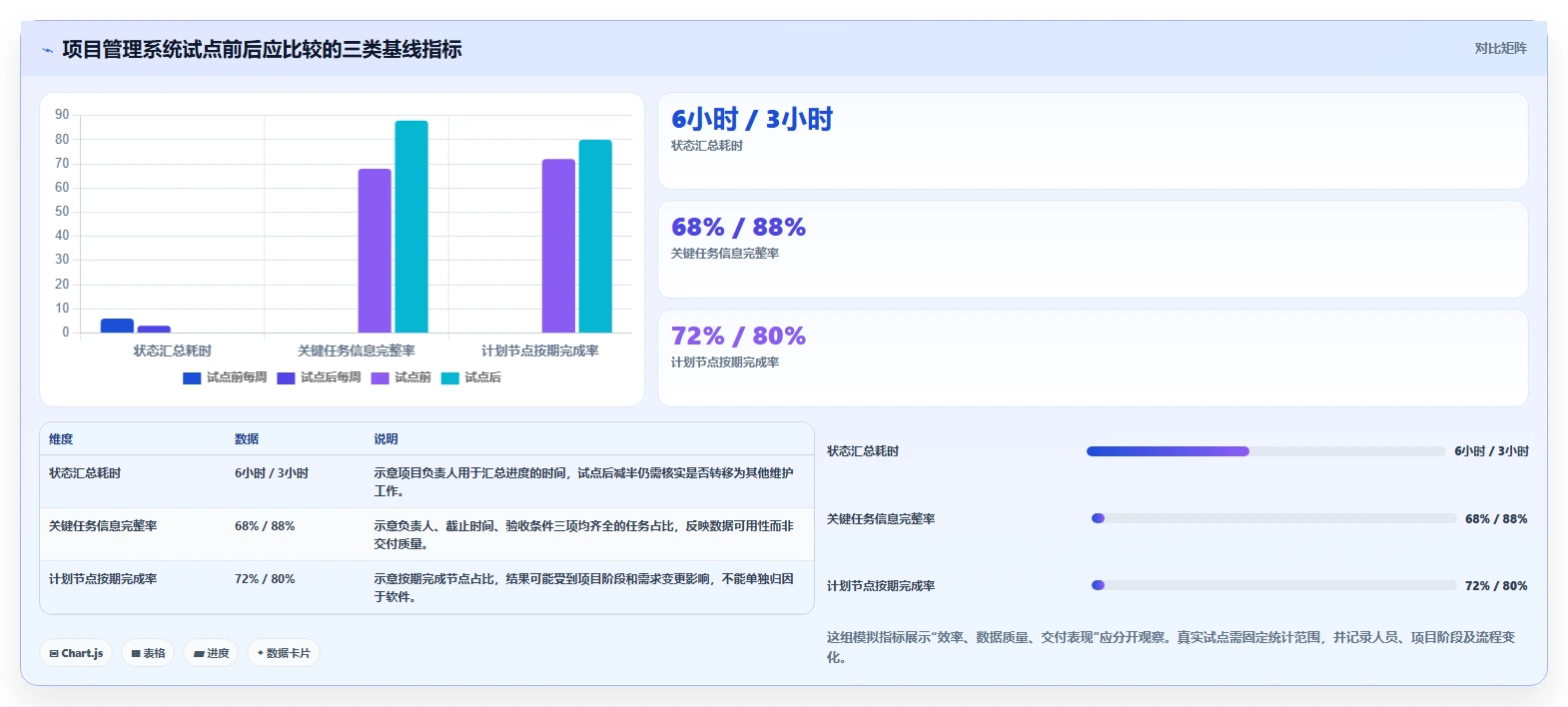Click 计划节点按期完成率 in the table
Screen dimensions: 1568x707
coord(103,579)
